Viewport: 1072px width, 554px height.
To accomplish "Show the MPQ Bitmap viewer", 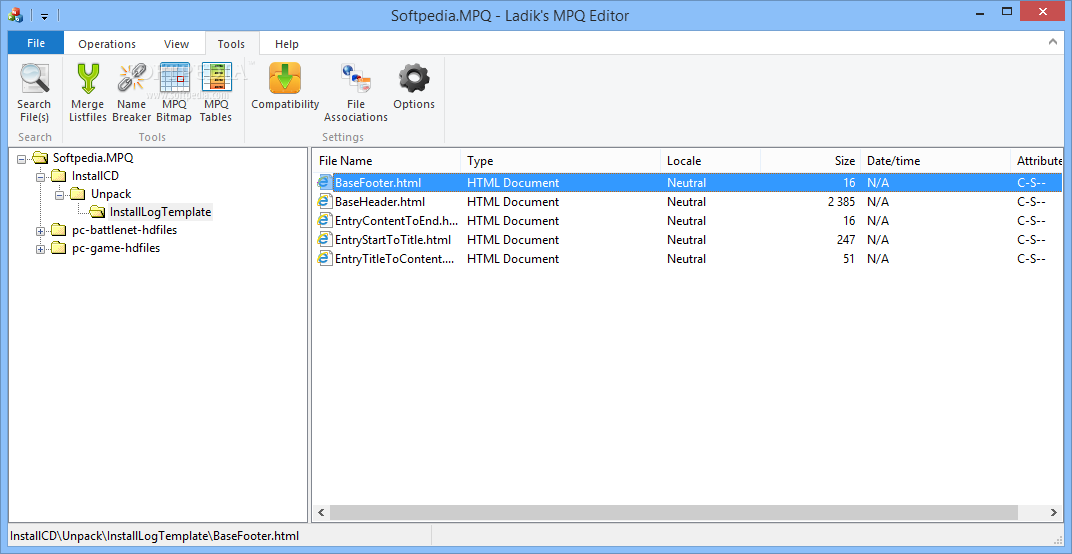I will coord(174,92).
